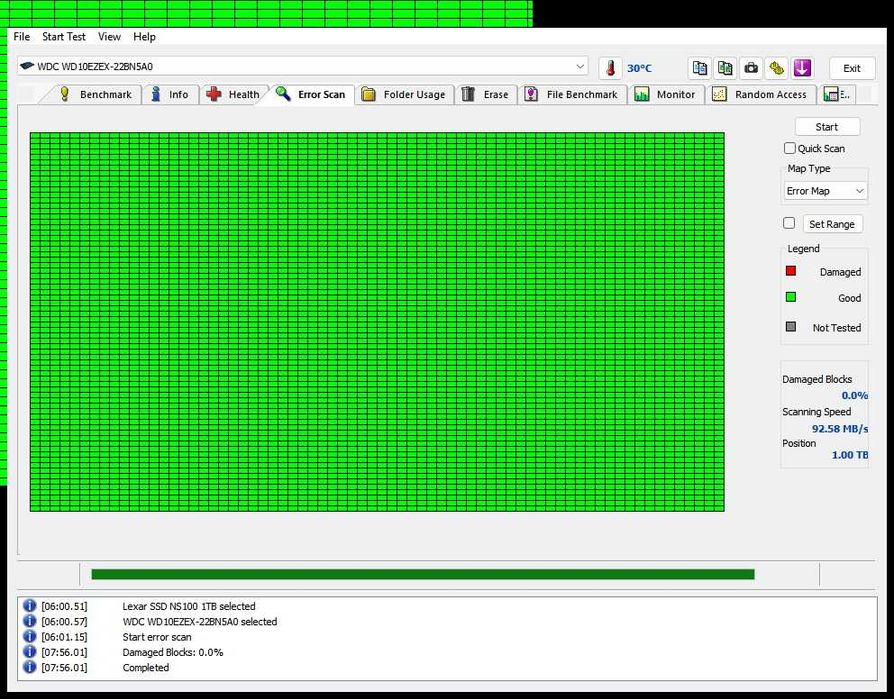
Task: Open the Random Access tab
Action: (x=761, y=95)
